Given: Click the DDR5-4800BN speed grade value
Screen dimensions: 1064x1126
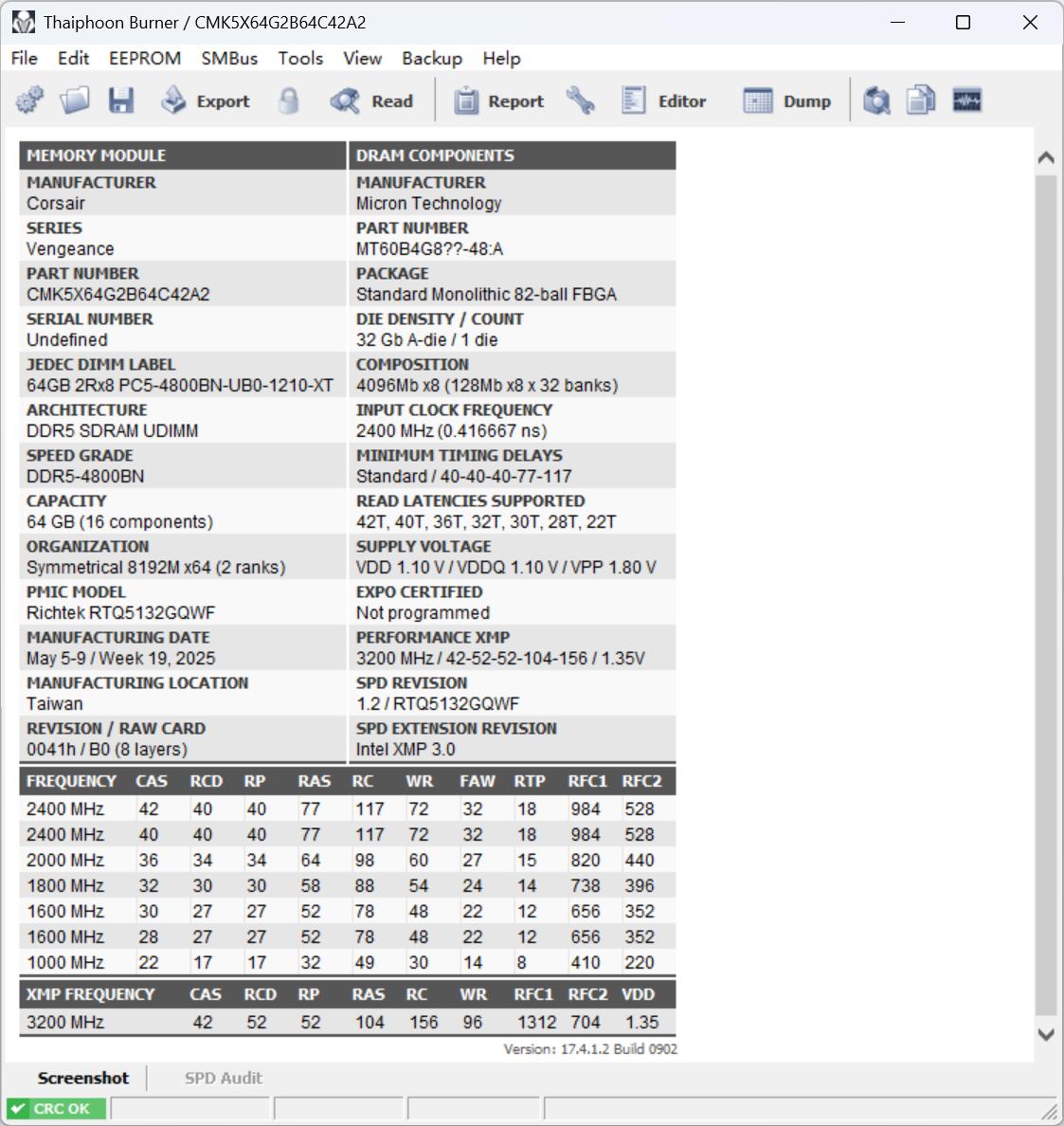Looking at the screenshot, I should (84, 476).
